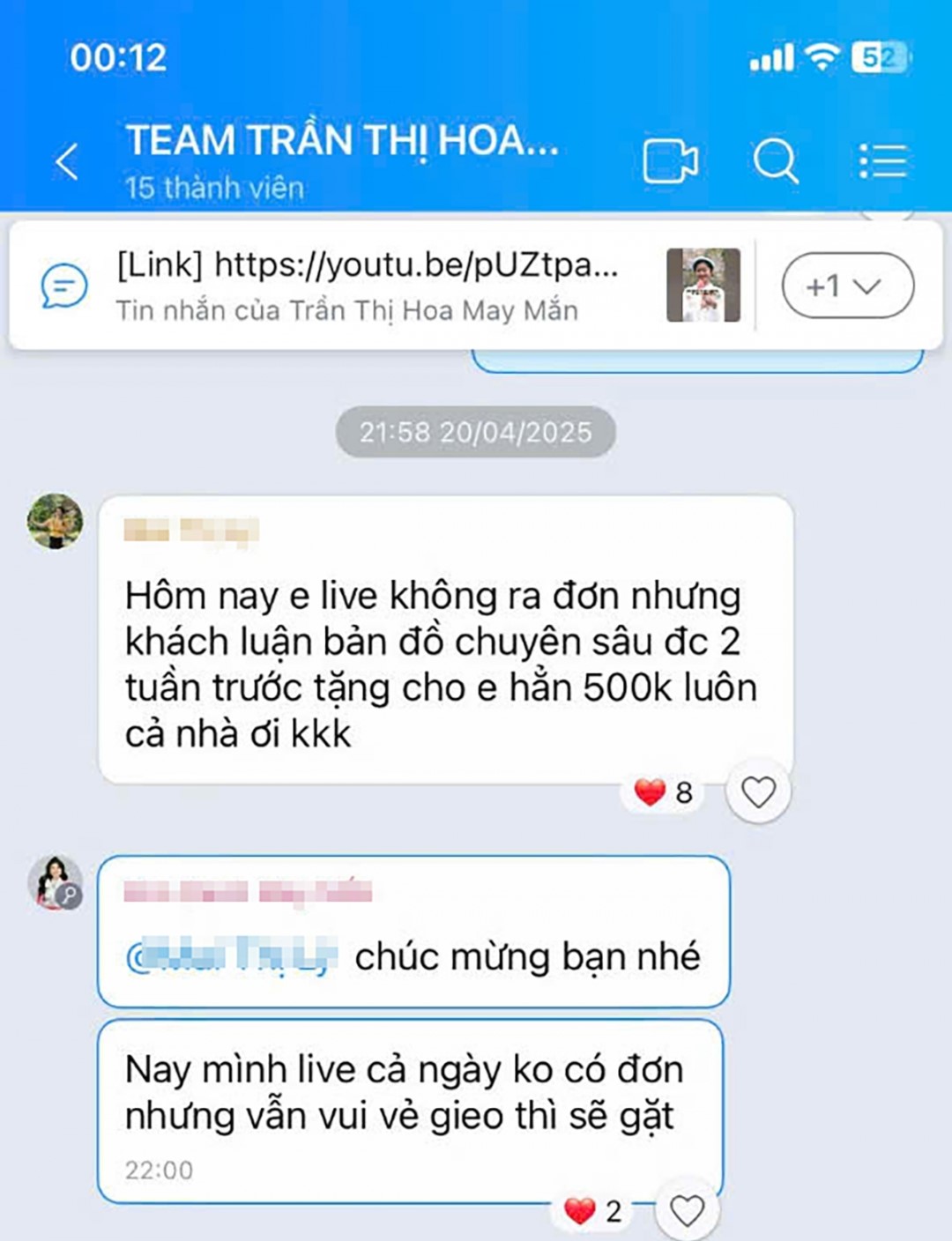Open the avatar with key badge
This screenshot has width=952, height=1241.
[x=56, y=882]
